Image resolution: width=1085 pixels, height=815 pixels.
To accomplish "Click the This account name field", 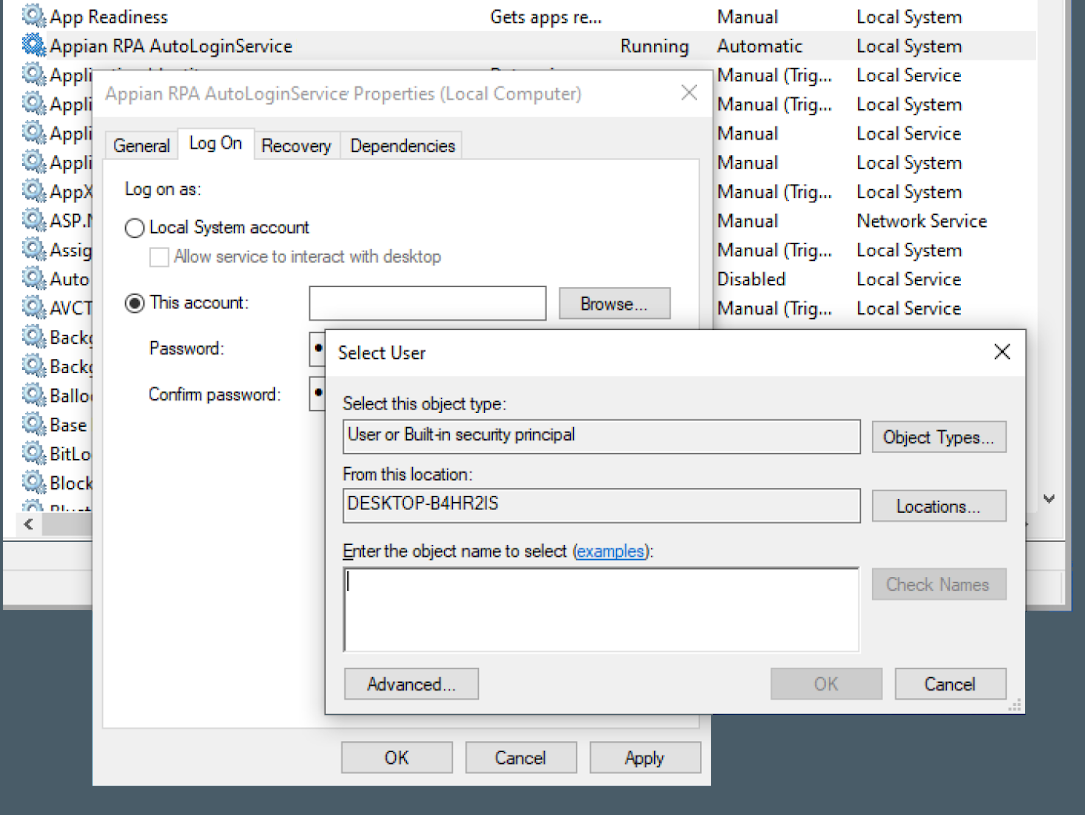I will tap(427, 303).
